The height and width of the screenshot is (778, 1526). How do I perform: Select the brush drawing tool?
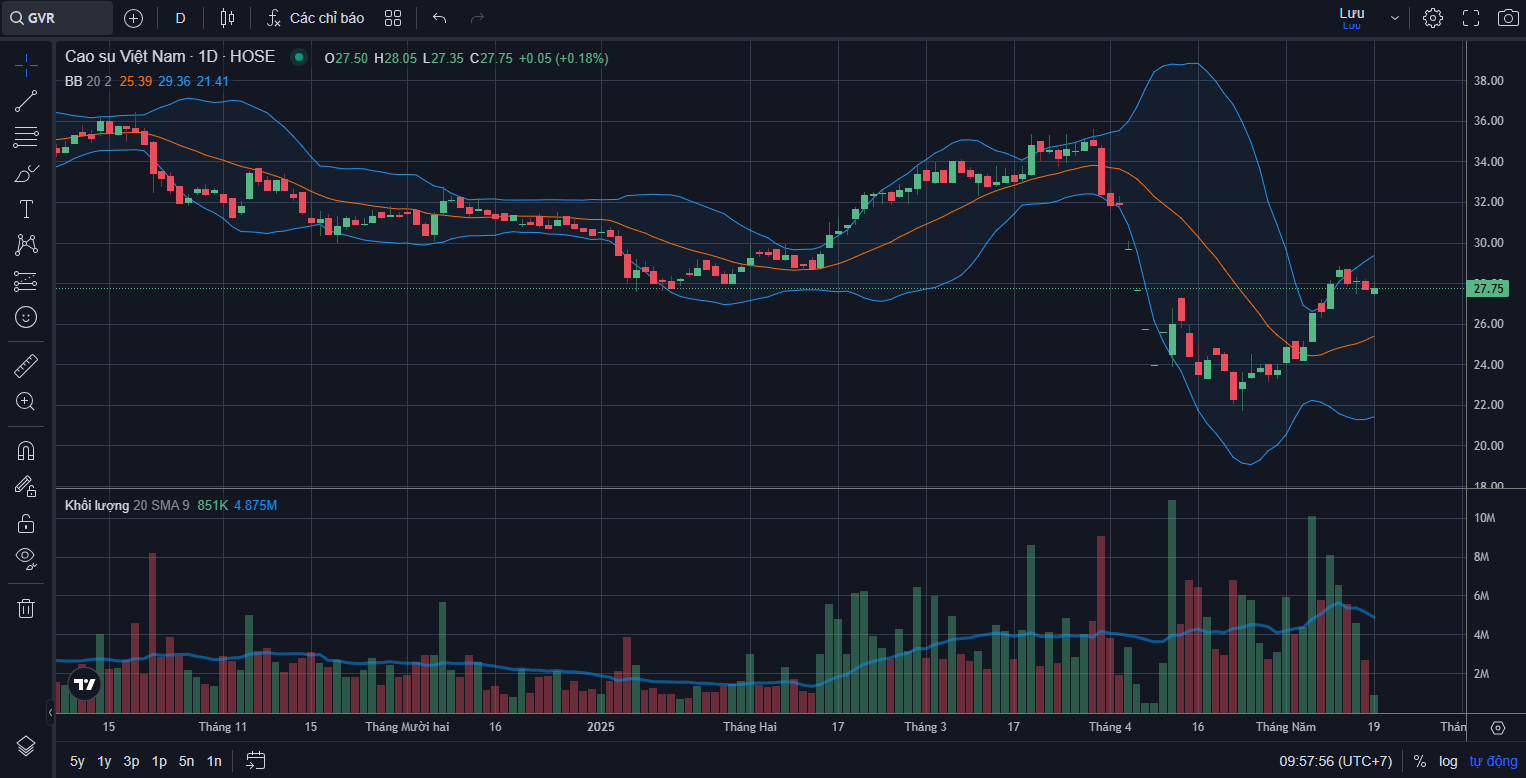(x=26, y=173)
